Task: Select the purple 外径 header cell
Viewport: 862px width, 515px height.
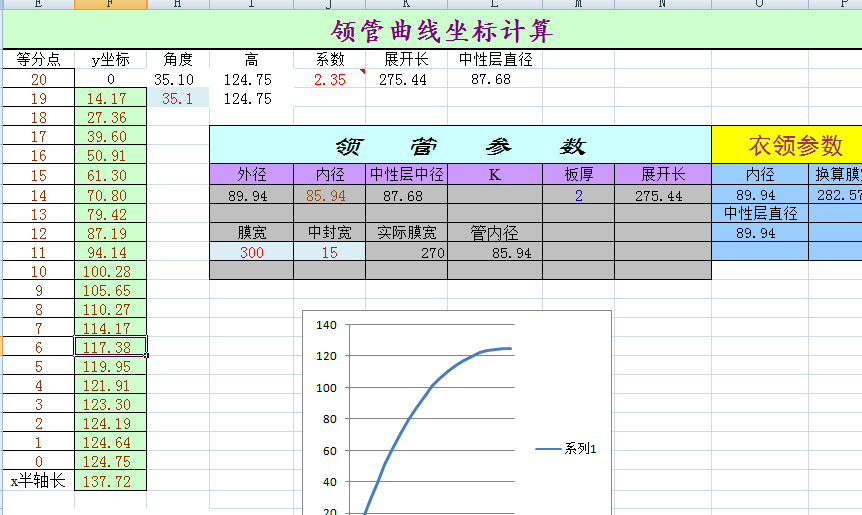Action: click(252, 174)
